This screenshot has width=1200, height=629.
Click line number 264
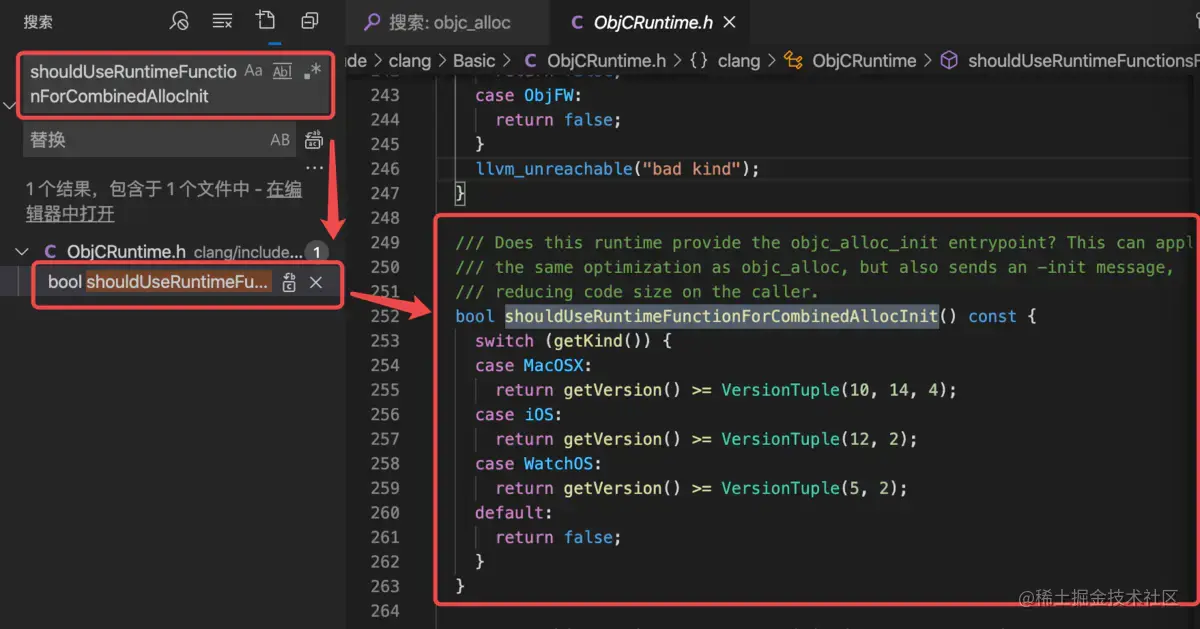click(385, 611)
